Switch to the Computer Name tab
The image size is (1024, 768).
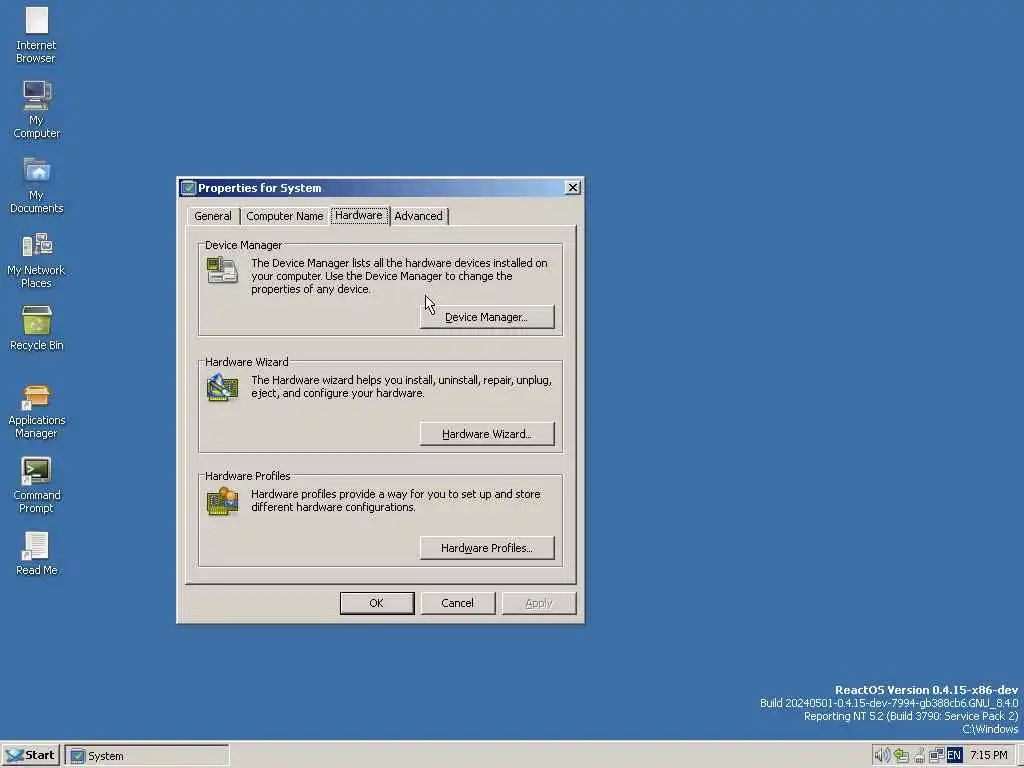point(285,216)
